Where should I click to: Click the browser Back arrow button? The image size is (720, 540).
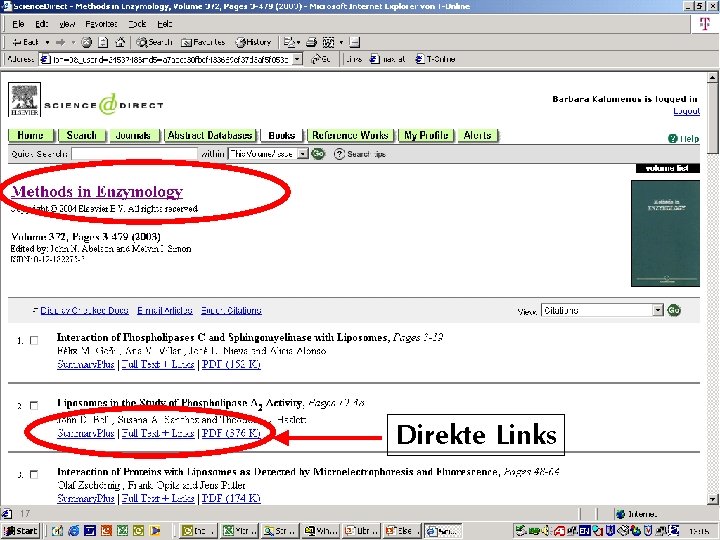[x=25, y=42]
